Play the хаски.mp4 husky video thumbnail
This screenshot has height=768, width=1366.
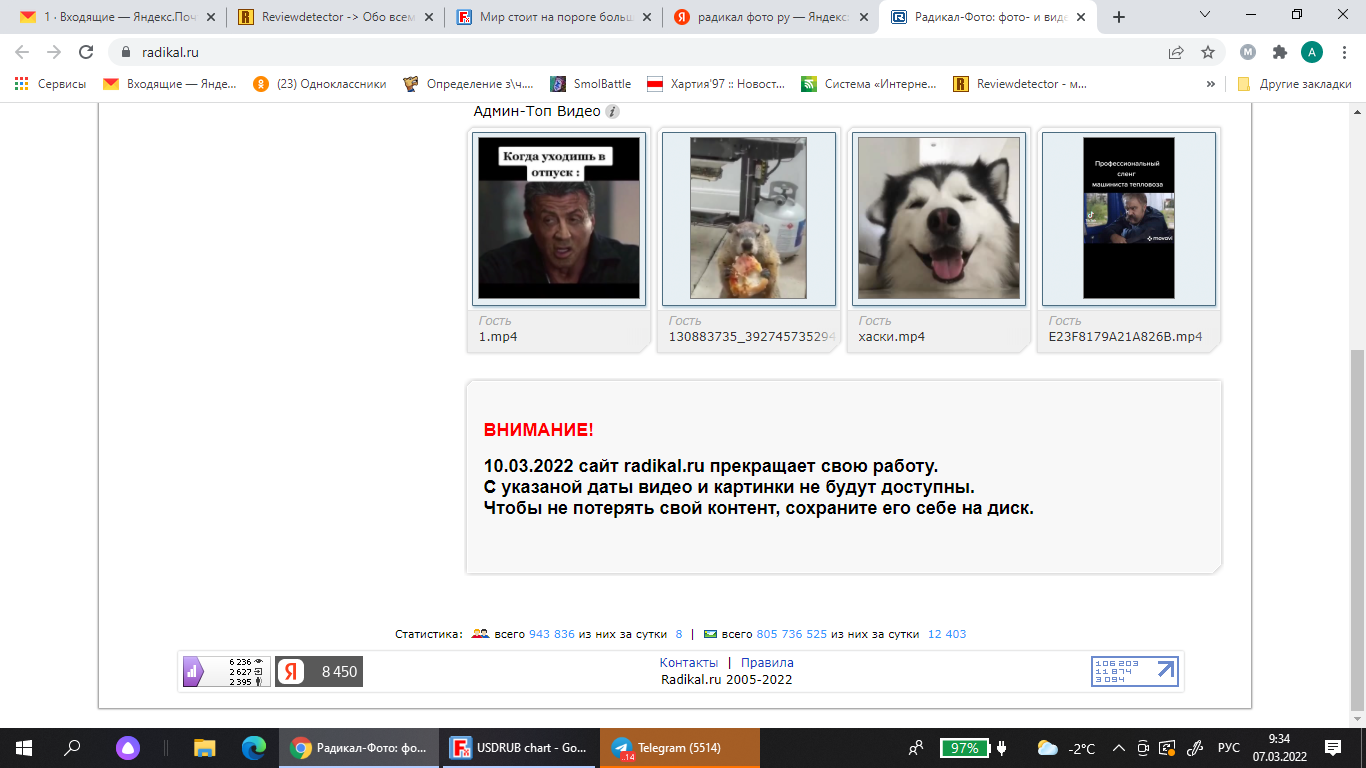pos(938,218)
